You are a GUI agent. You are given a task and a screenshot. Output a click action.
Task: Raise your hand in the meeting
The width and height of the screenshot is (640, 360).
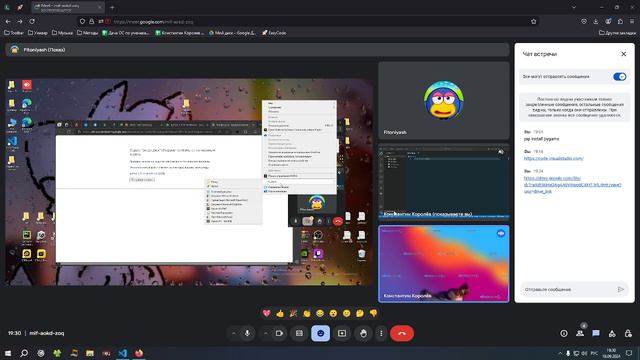[363, 333]
